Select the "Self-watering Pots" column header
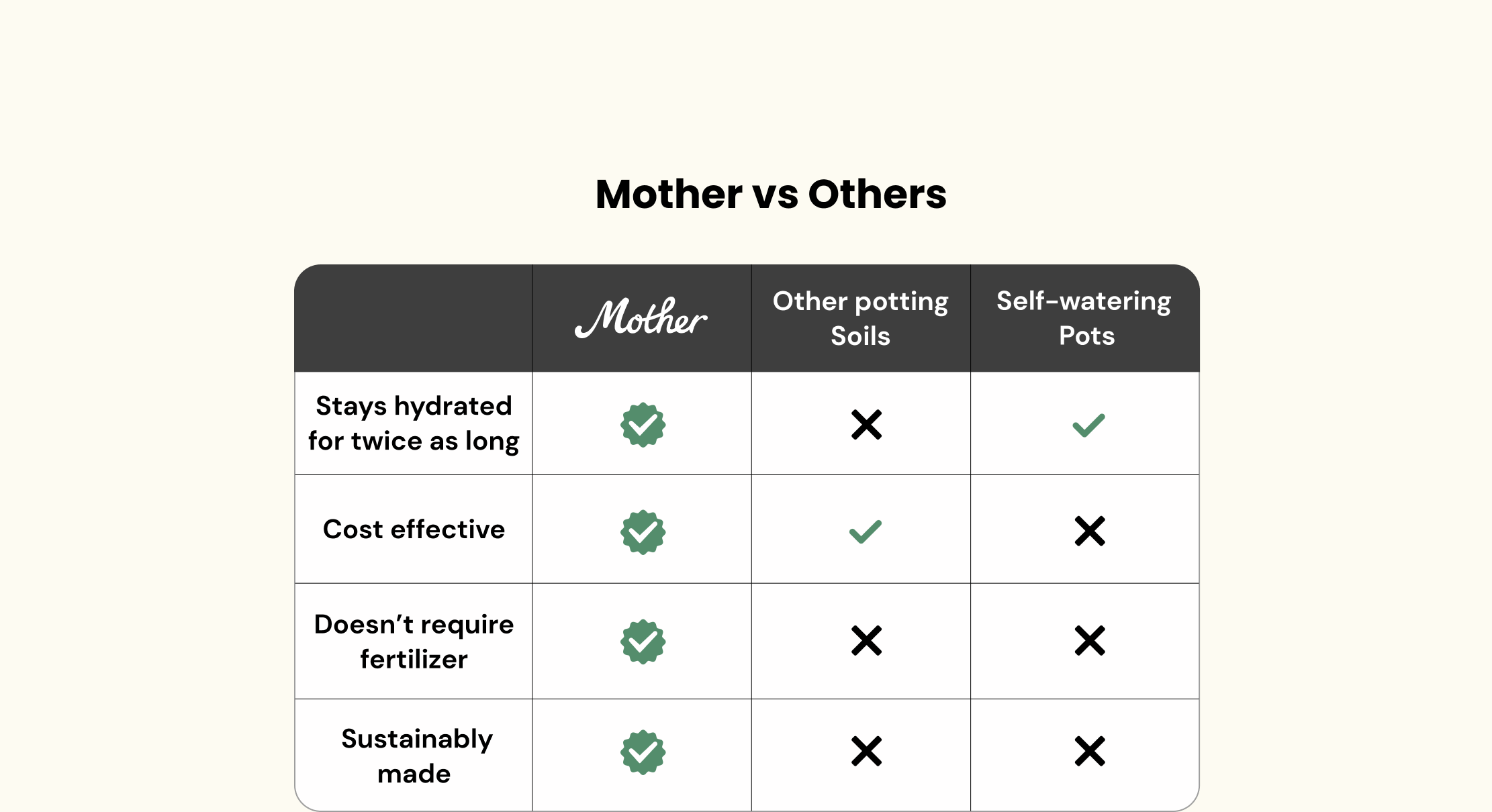The image size is (1492, 812). click(1084, 319)
